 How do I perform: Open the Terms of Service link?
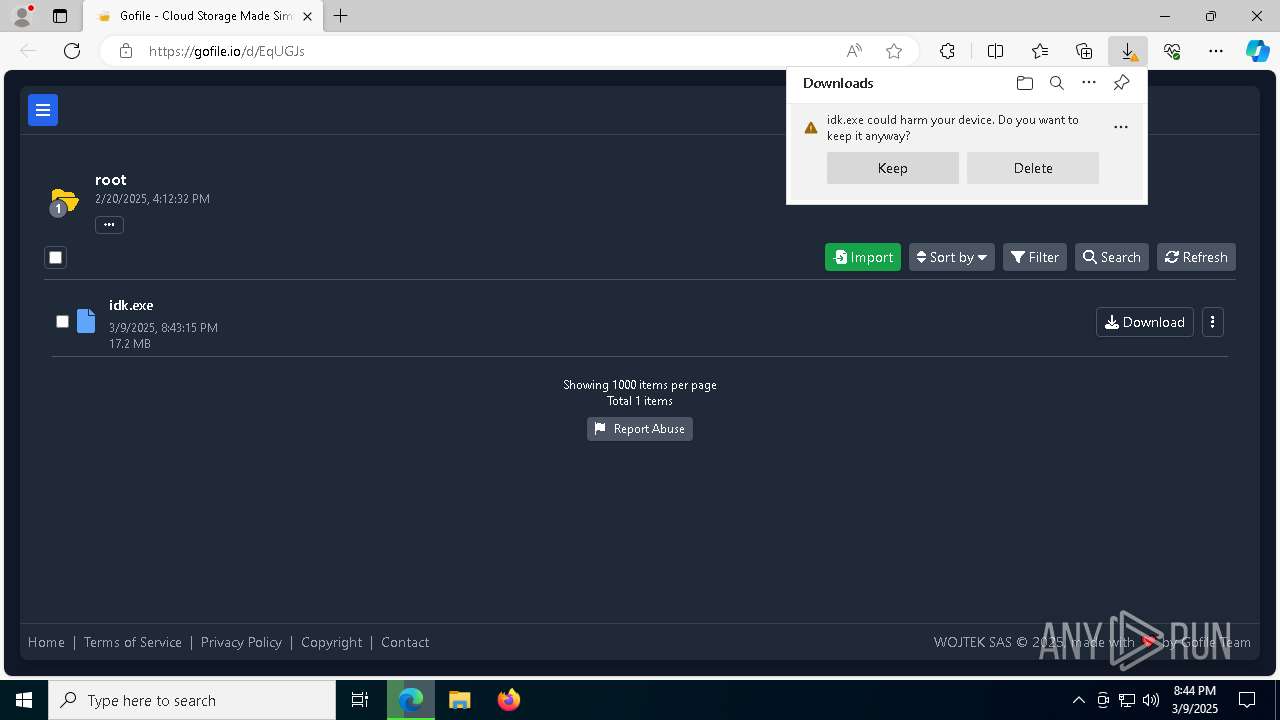point(133,642)
